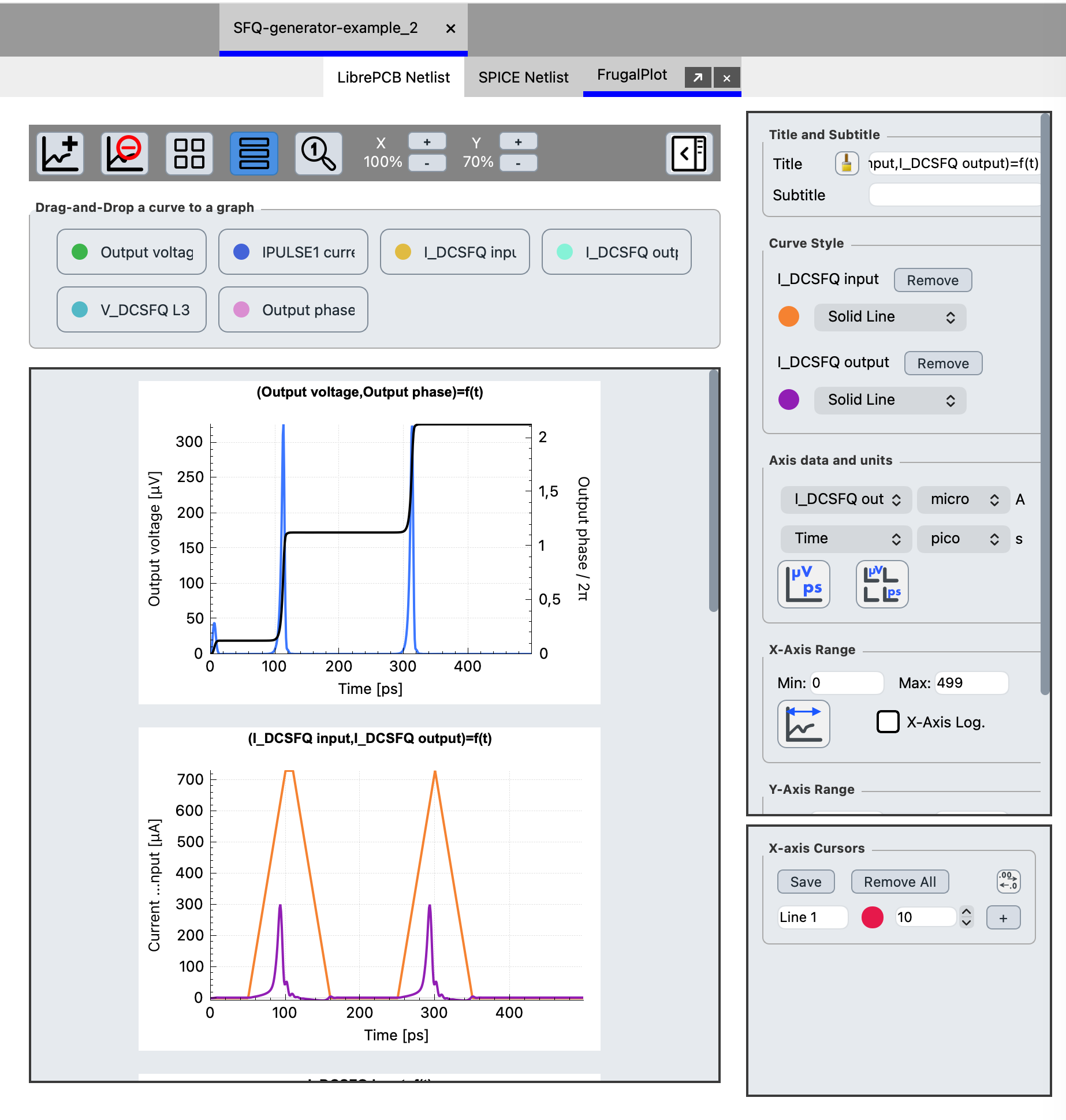Click the remove graph icon
This screenshot has width=1066, height=1120.
pyautogui.click(x=125, y=154)
